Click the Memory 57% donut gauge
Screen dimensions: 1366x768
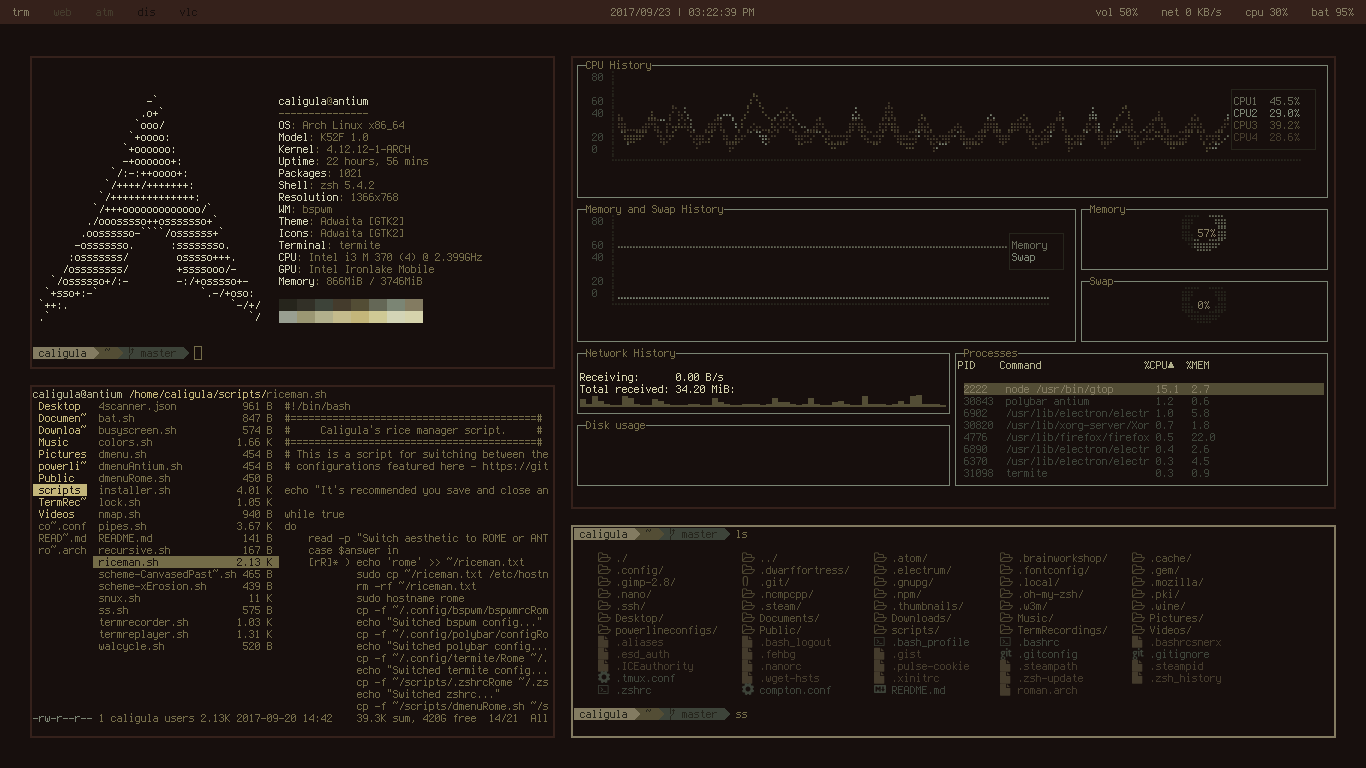1206,233
